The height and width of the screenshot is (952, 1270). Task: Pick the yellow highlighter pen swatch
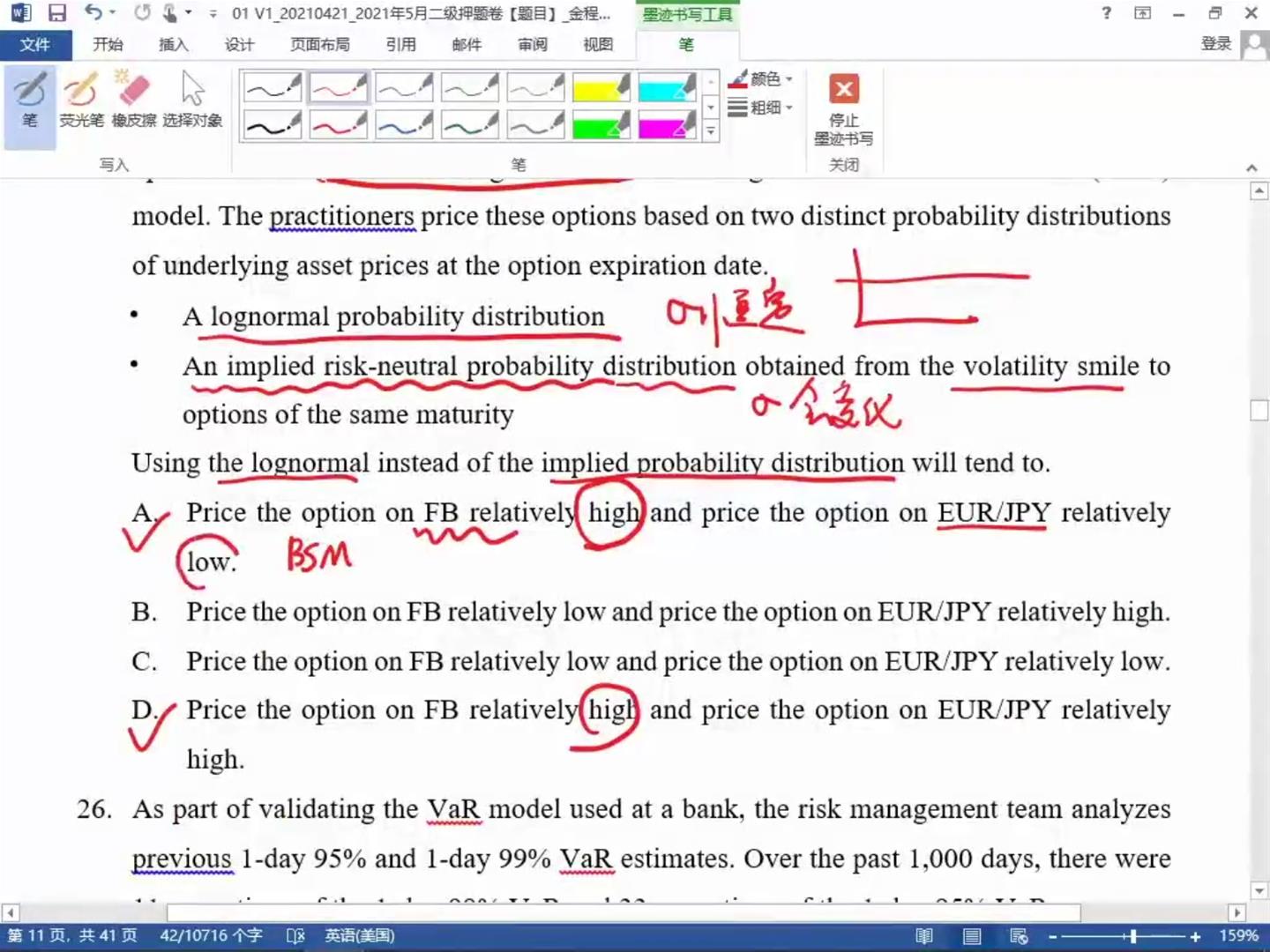601,87
